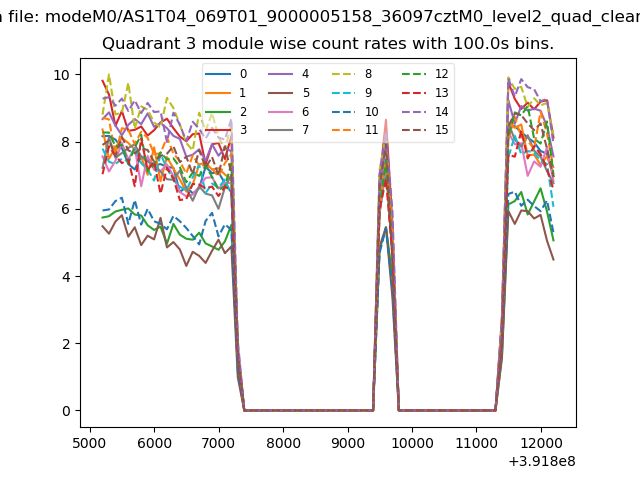Screen dimensions: 640x480
Task: Click the y-axis tick label 4
Action: (x=65, y=277)
